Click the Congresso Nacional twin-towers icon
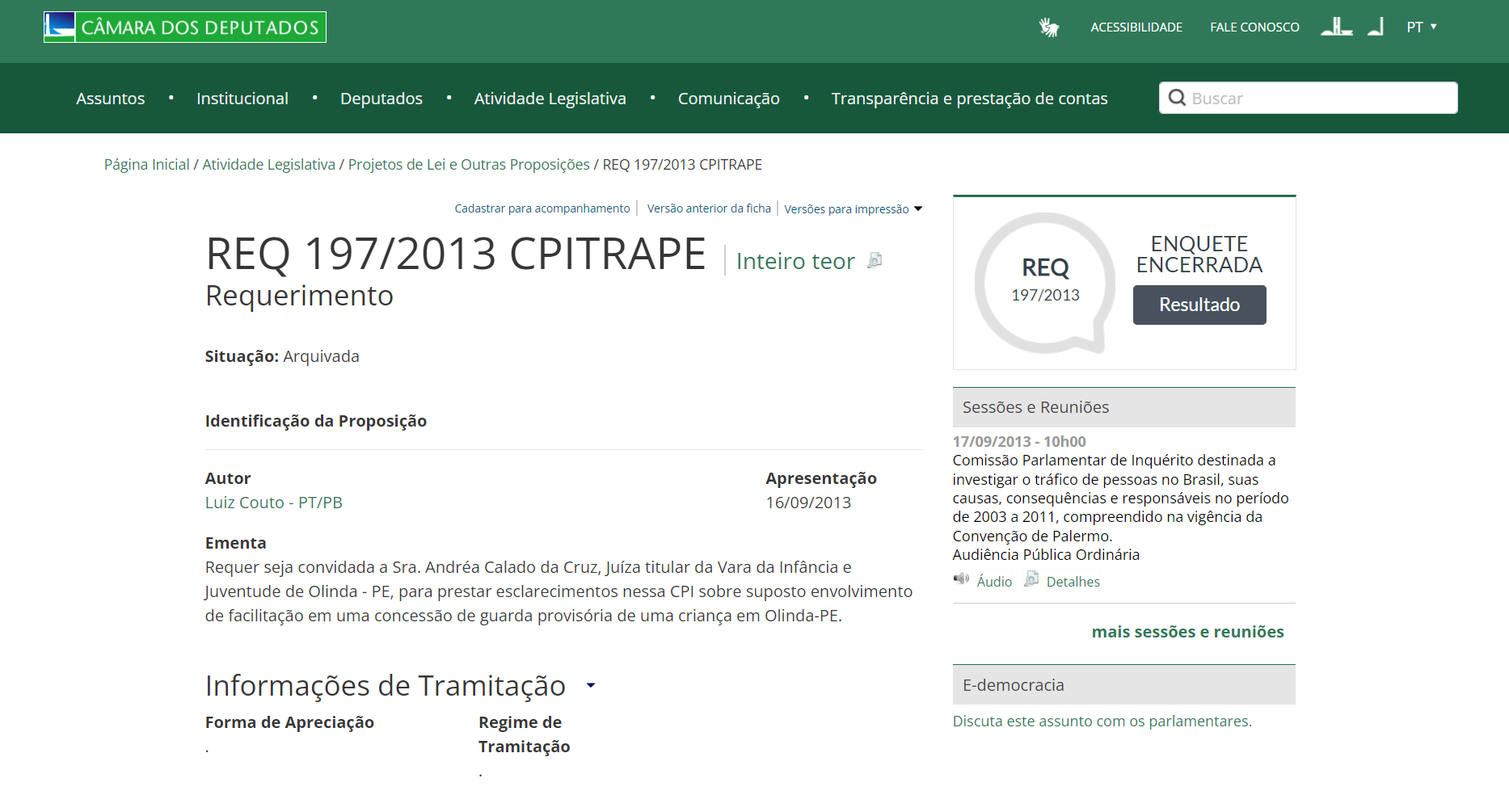The image size is (1509, 812). click(x=1336, y=27)
